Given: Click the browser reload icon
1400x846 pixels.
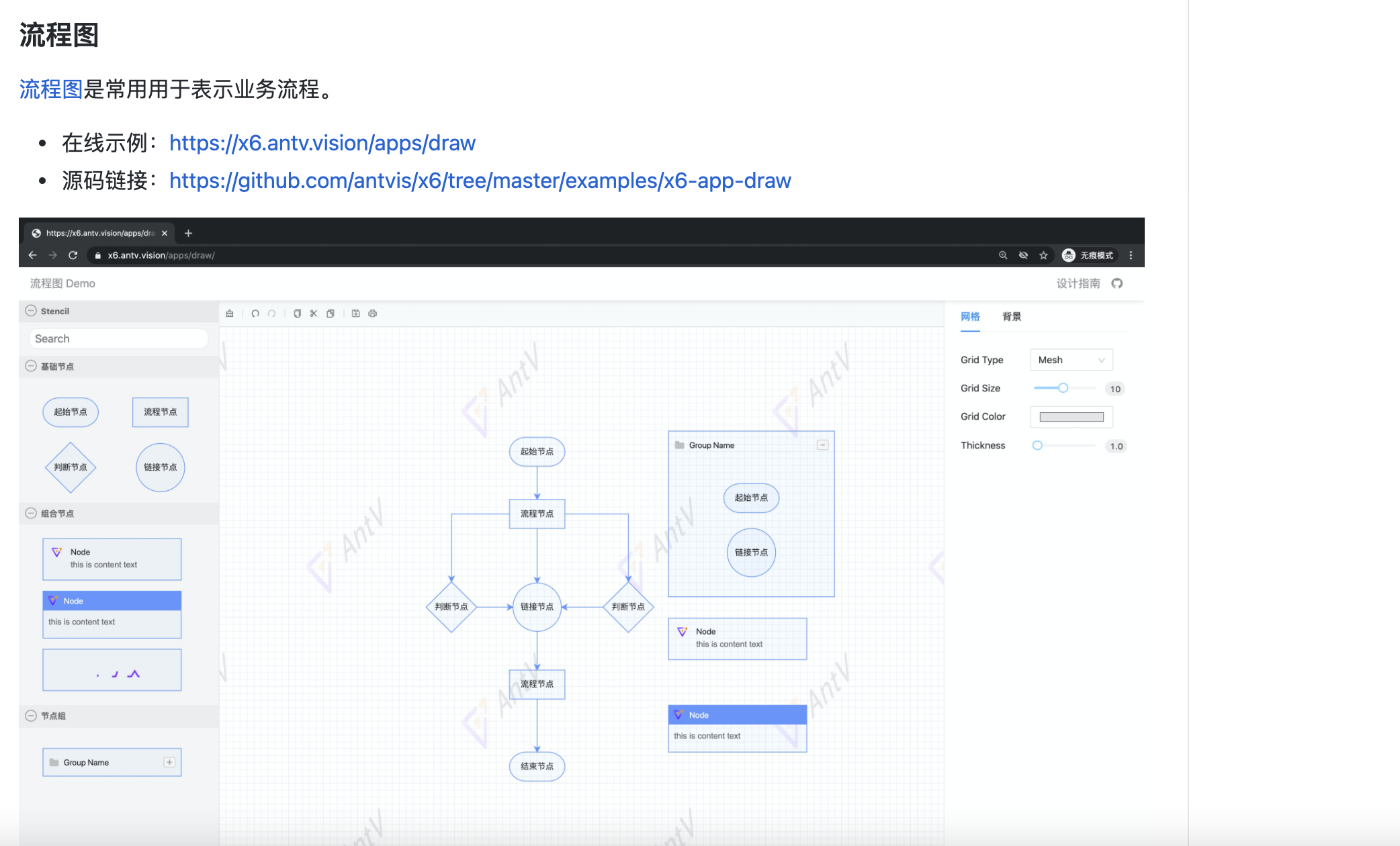Looking at the screenshot, I should coord(73,255).
